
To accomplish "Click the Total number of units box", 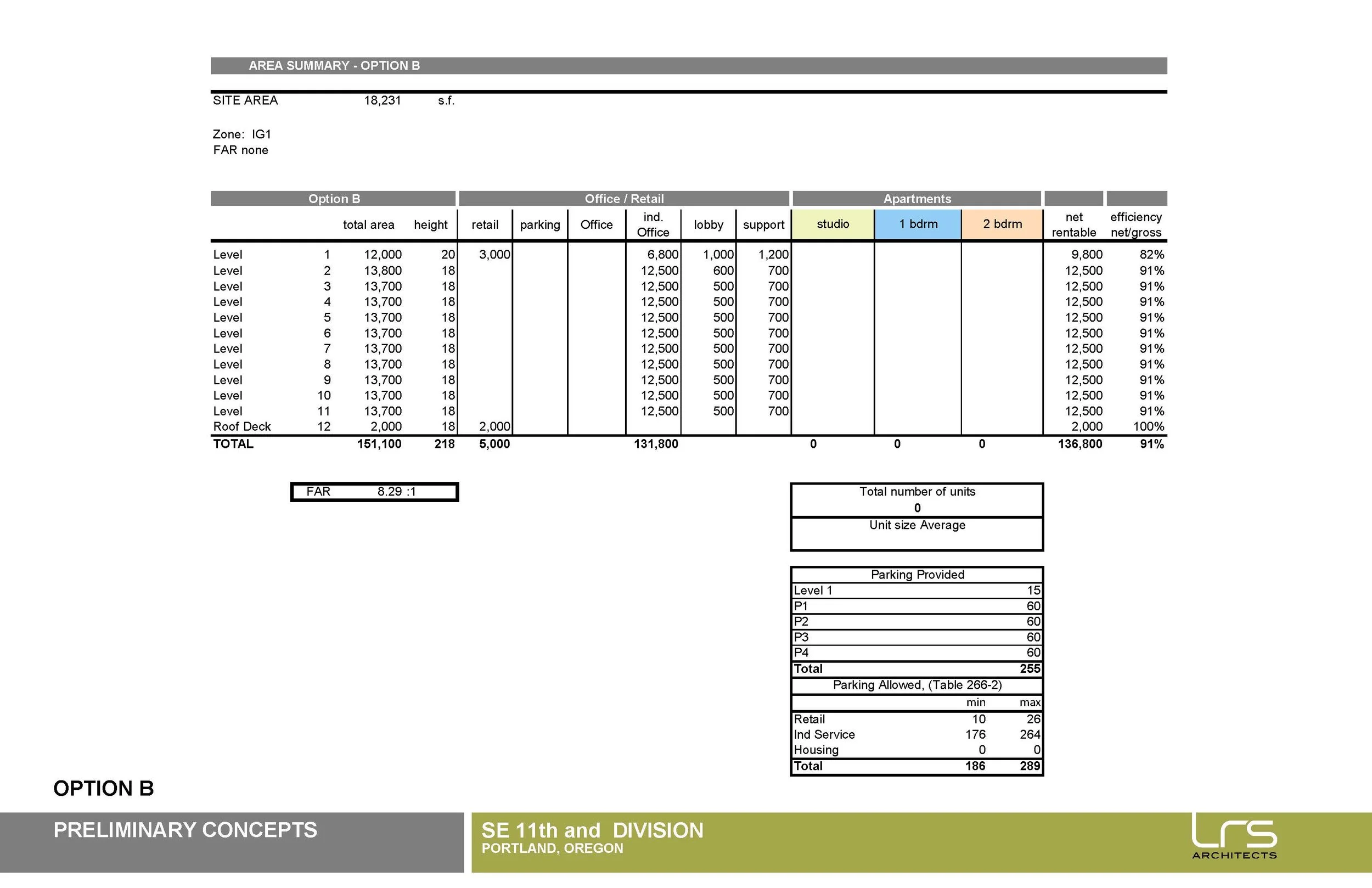I will (916, 499).
